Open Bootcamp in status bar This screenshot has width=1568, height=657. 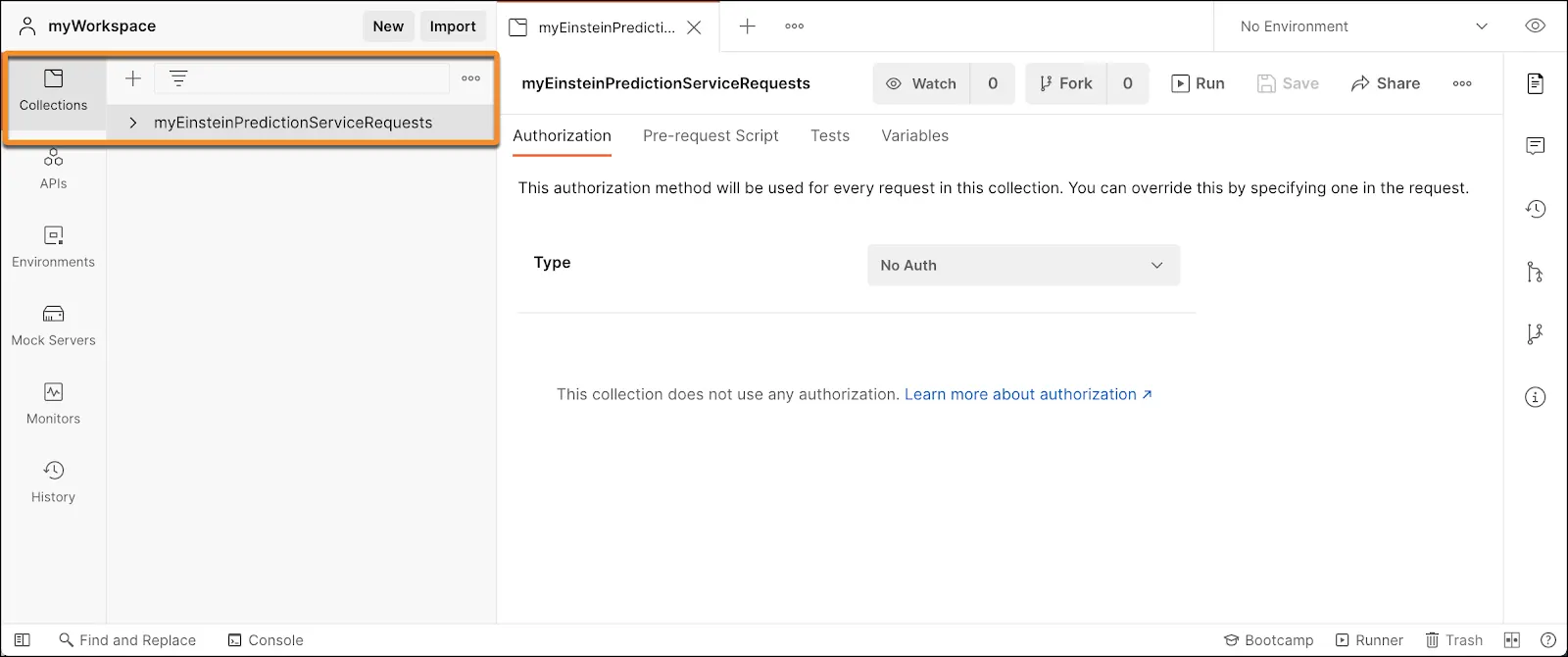[1268, 640]
